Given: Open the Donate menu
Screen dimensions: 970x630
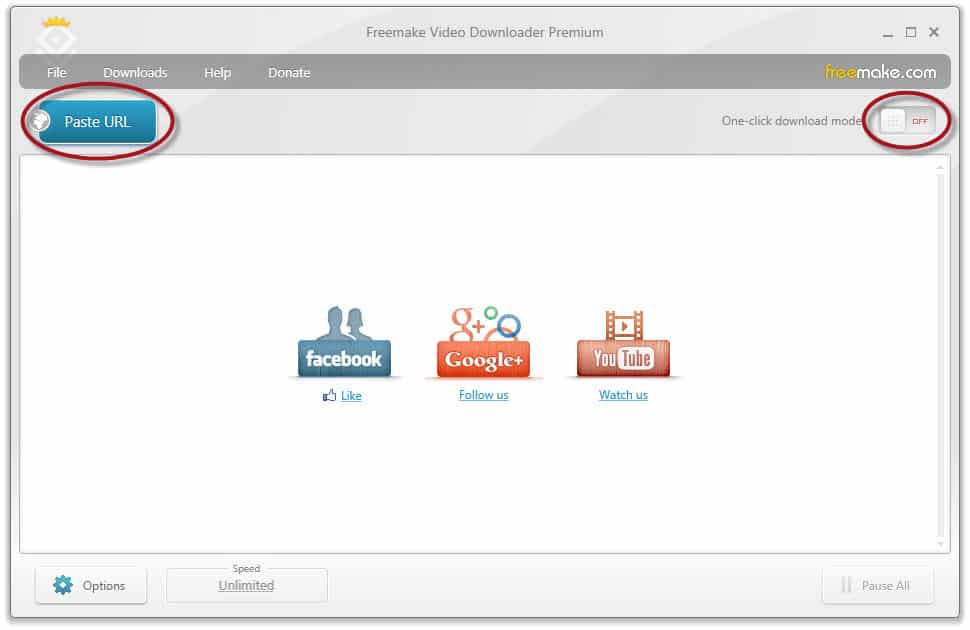Looking at the screenshot, I should pyautogui.click(x=289, y=72).
